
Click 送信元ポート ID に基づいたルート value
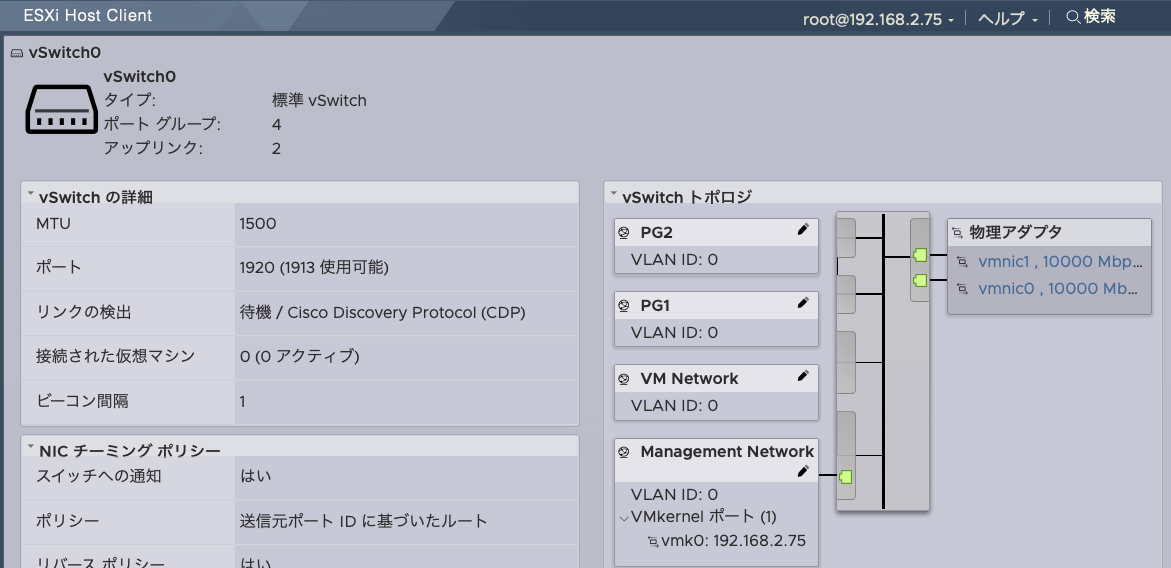tap(364, 520)
